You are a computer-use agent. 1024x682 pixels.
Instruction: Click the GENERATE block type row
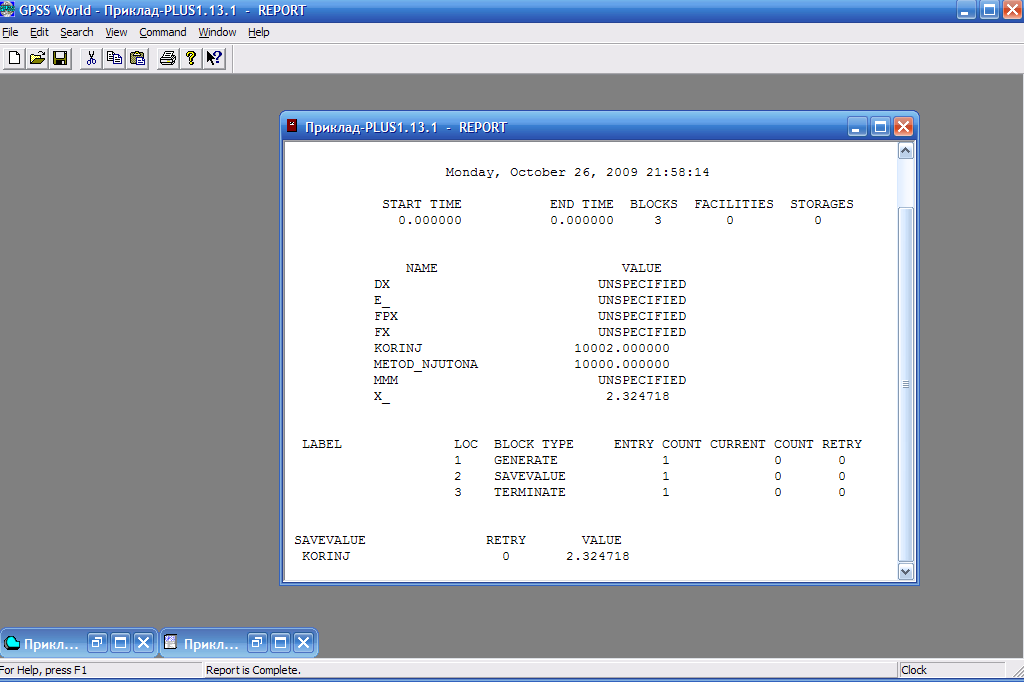[x=526, y=460]
